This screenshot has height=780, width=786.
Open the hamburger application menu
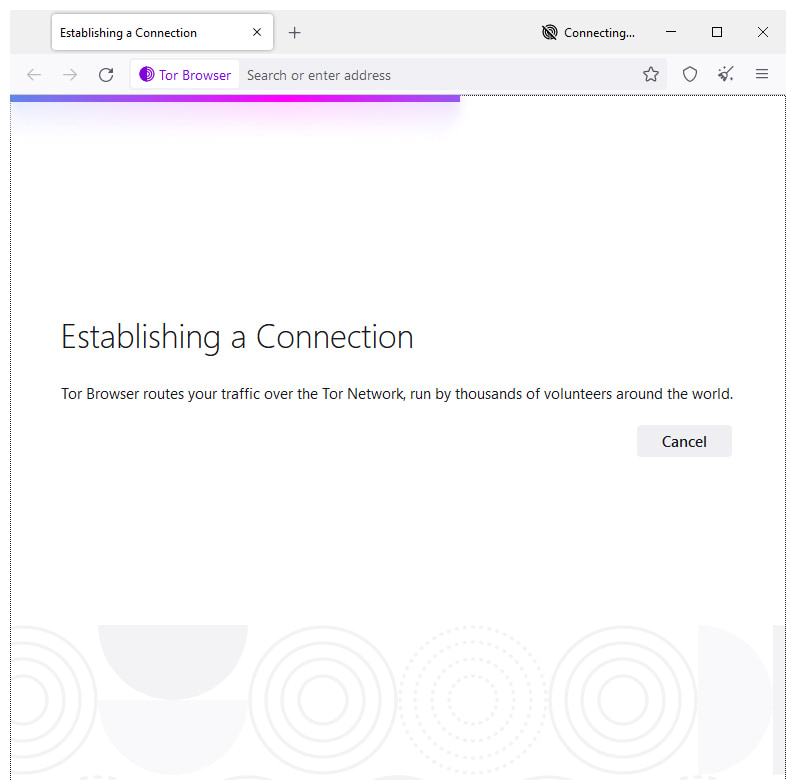tap(762, 74)
